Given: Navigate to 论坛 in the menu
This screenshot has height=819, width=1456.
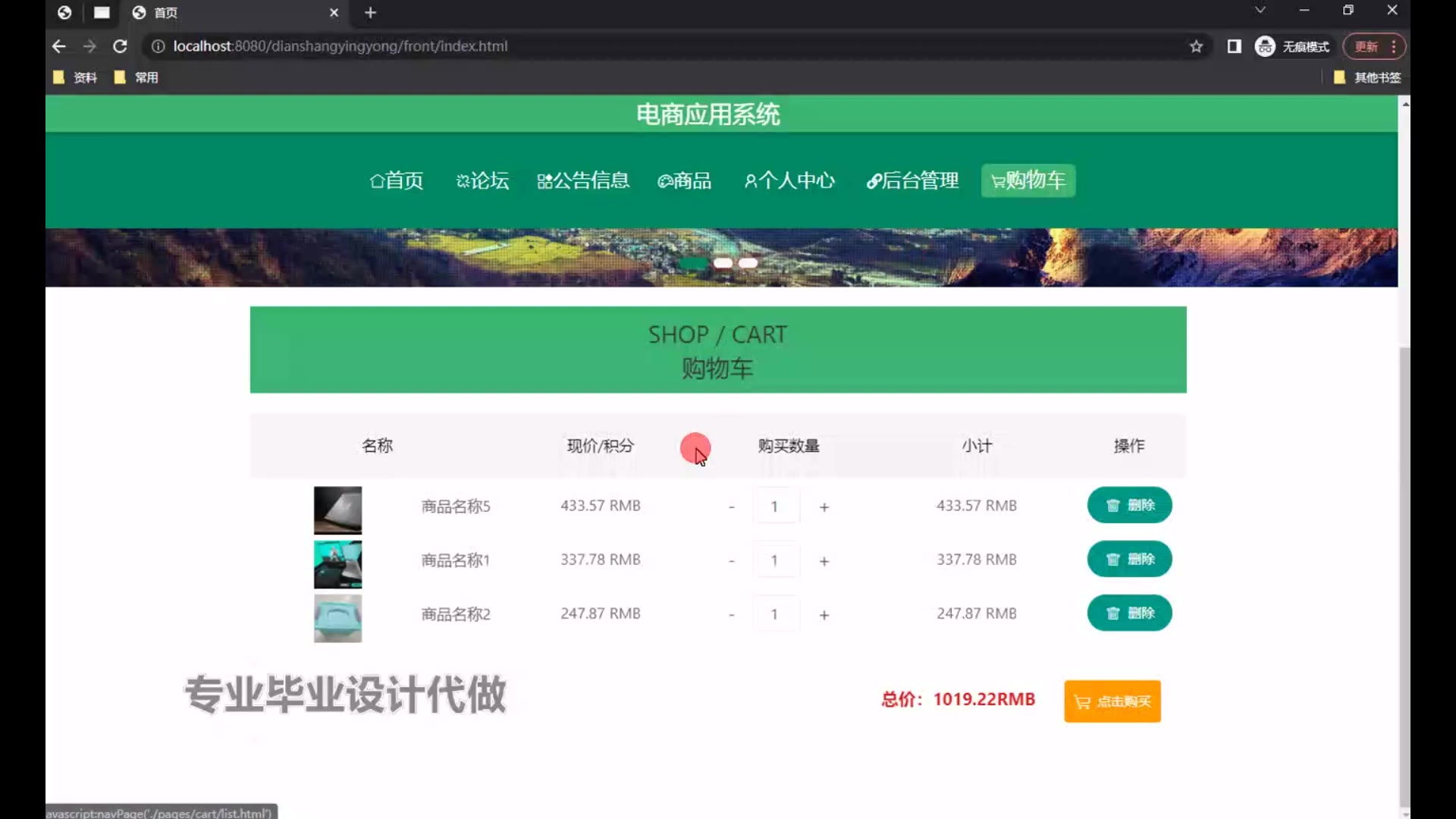Looking at the screenshot, I should (482, 180).
